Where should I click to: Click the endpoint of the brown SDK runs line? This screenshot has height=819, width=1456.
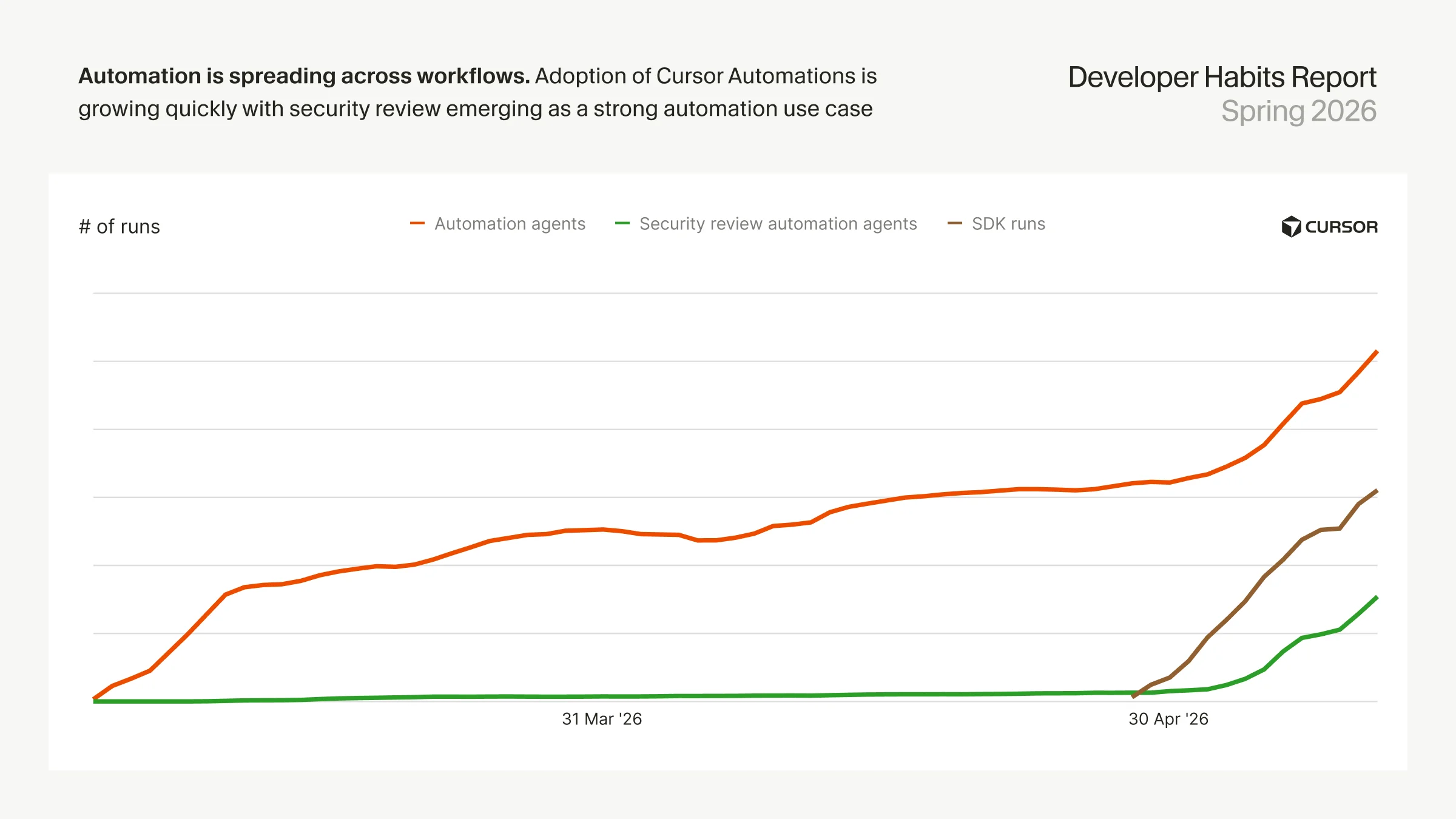point(1377,490)
